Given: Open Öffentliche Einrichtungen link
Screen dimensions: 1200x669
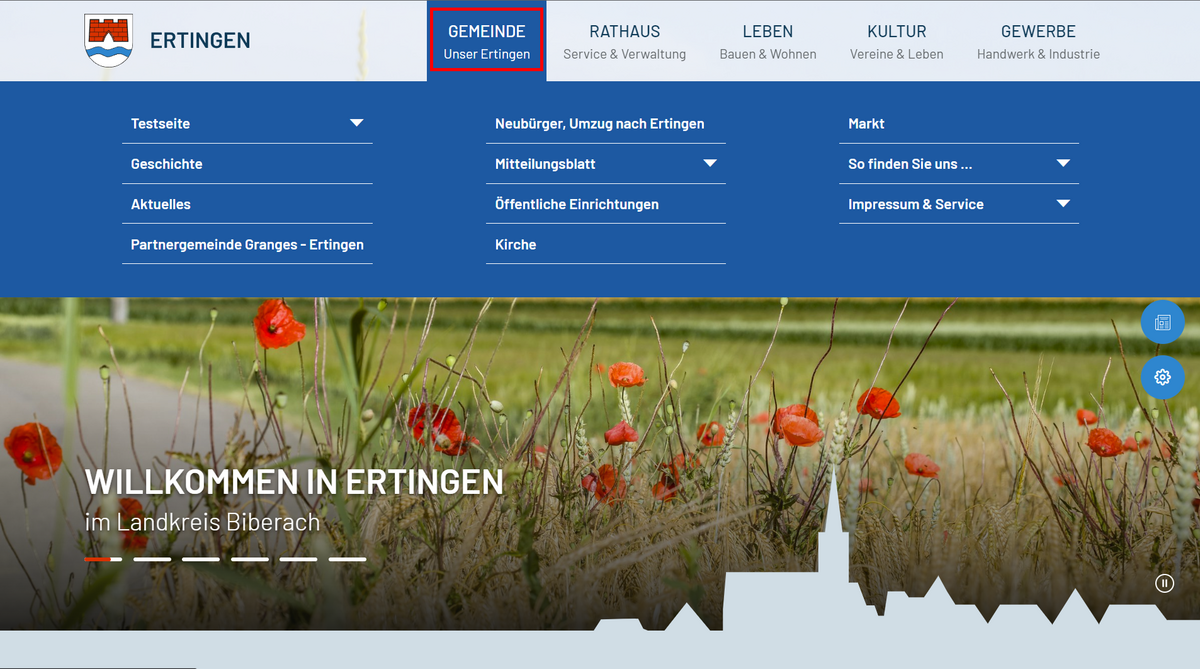Looking at the screenshot, I should coord(577,204).
